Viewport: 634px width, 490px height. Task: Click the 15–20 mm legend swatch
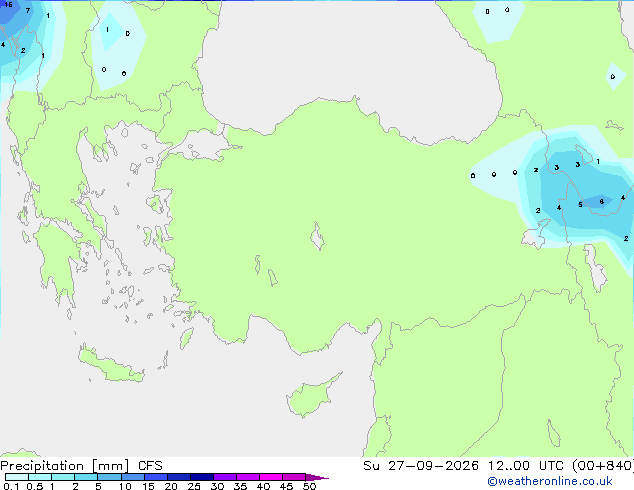(x=156, y=477)
